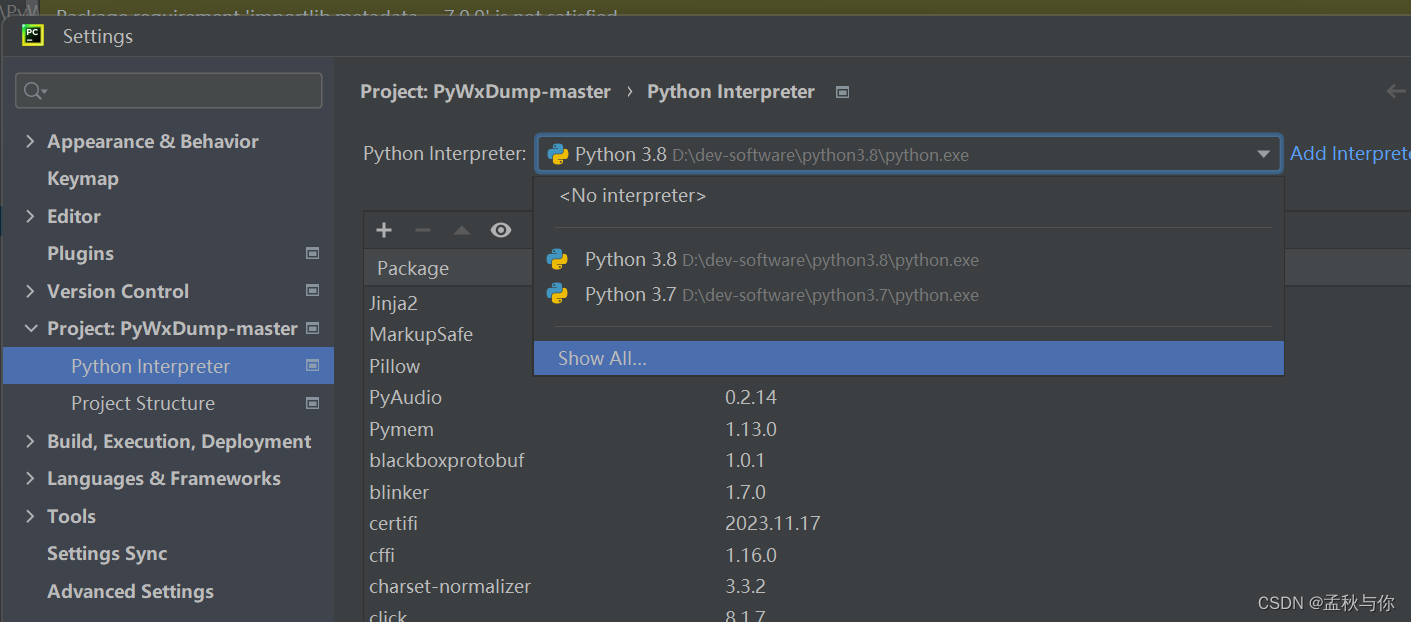Select the blinker package row

[399, 492]
